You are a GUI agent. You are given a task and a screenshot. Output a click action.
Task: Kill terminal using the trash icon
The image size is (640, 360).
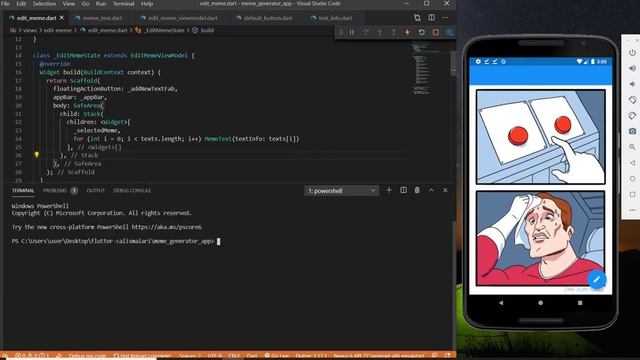[x=417, y=190]
